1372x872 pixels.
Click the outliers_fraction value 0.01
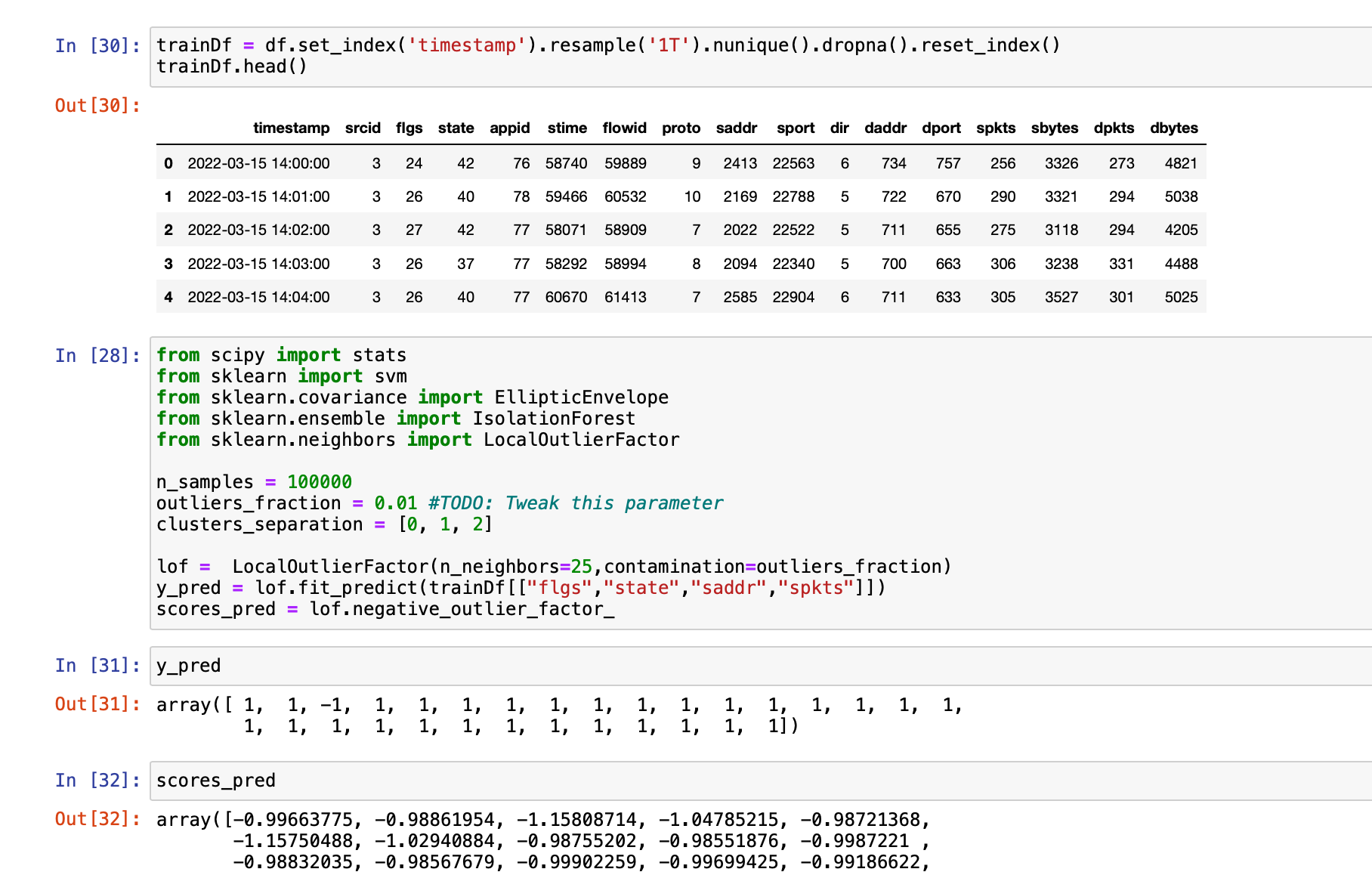(x=395, y=503)
